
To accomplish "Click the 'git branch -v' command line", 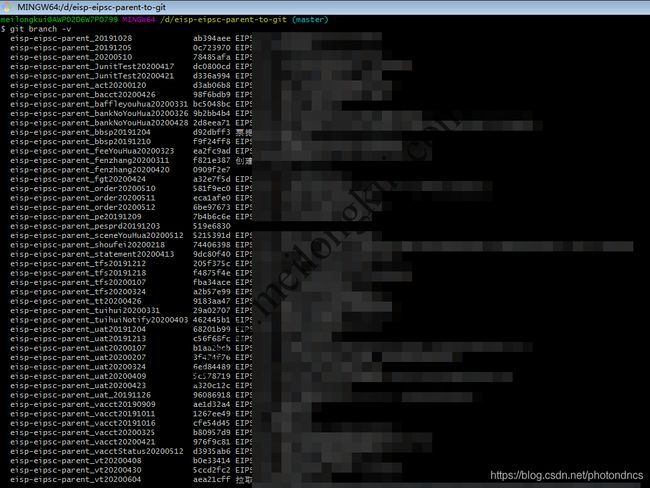I will coord(36,29).
